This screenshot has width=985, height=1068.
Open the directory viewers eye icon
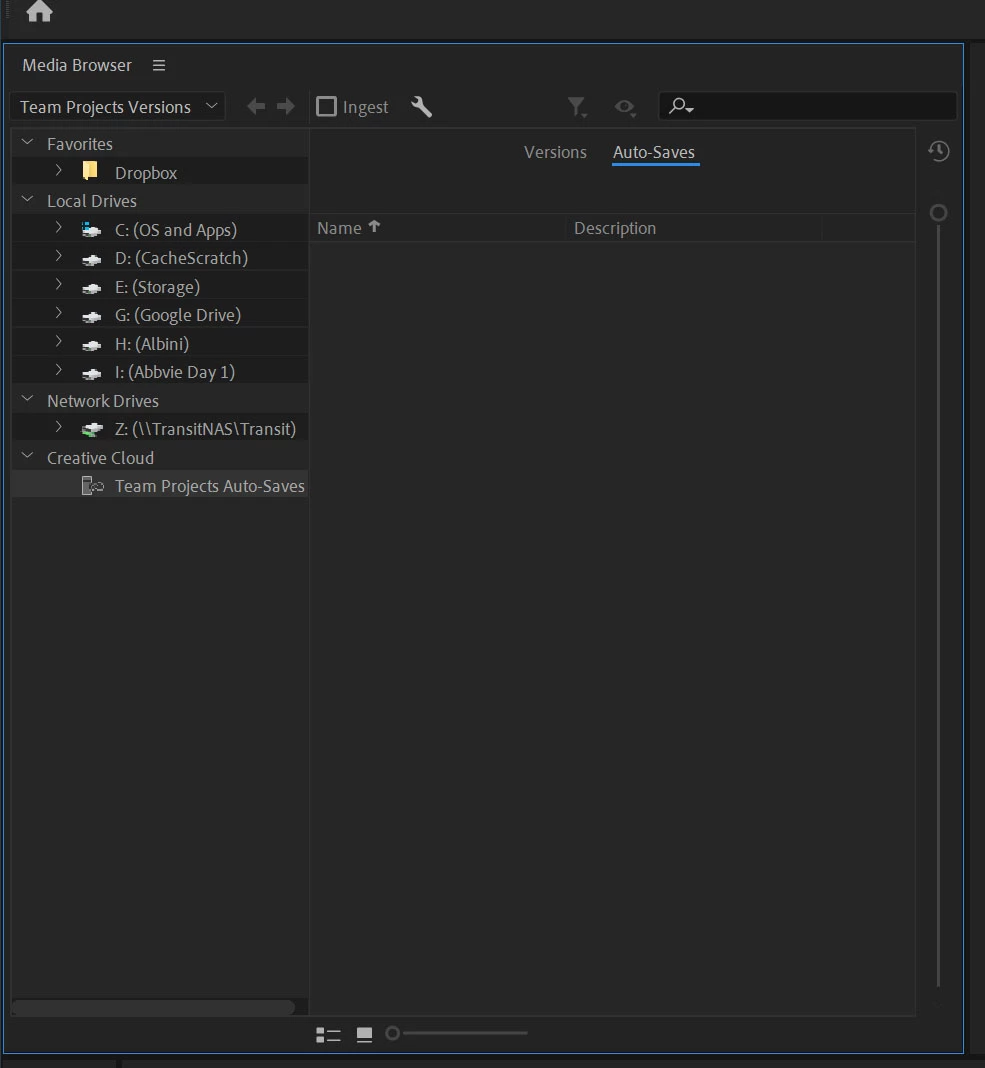point(625,107)
